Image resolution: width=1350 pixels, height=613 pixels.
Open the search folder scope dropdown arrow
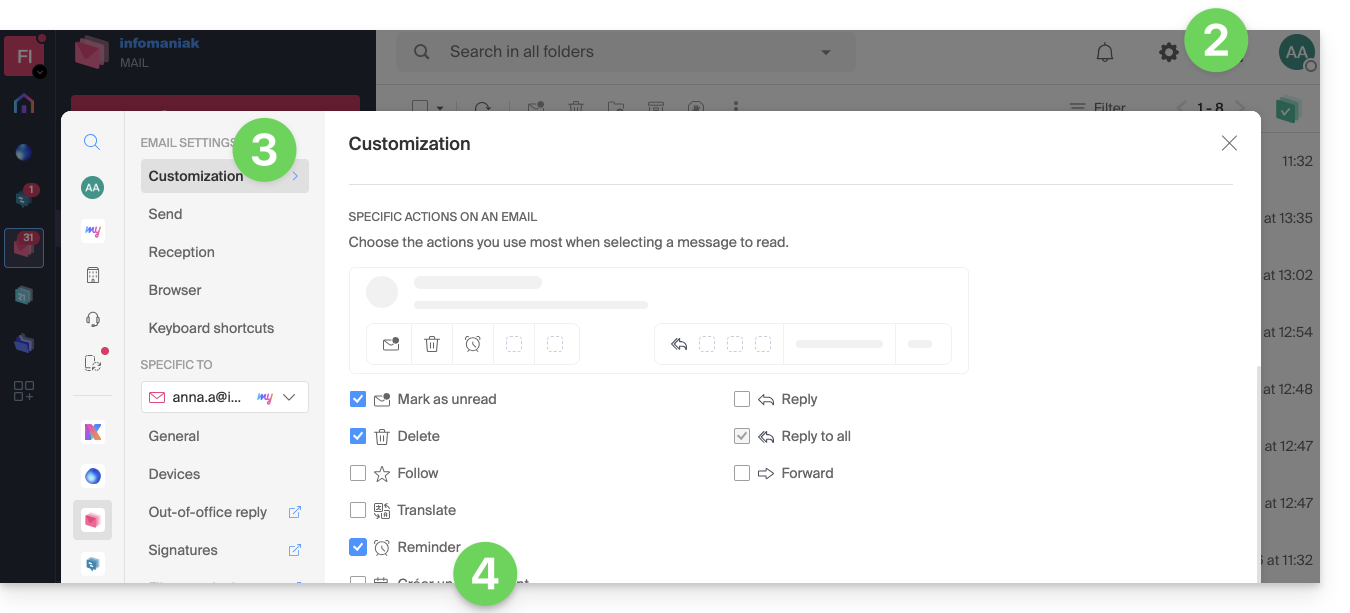tap(826, 53)
